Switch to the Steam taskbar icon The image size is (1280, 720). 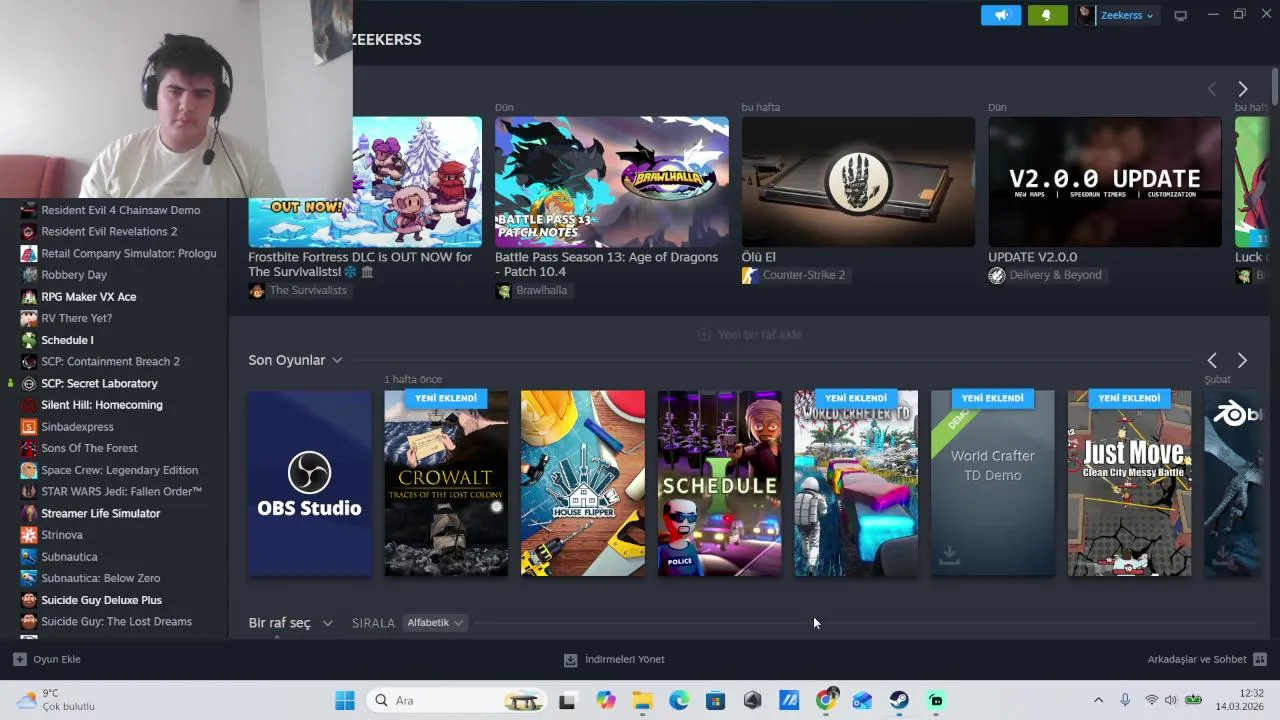899,700
